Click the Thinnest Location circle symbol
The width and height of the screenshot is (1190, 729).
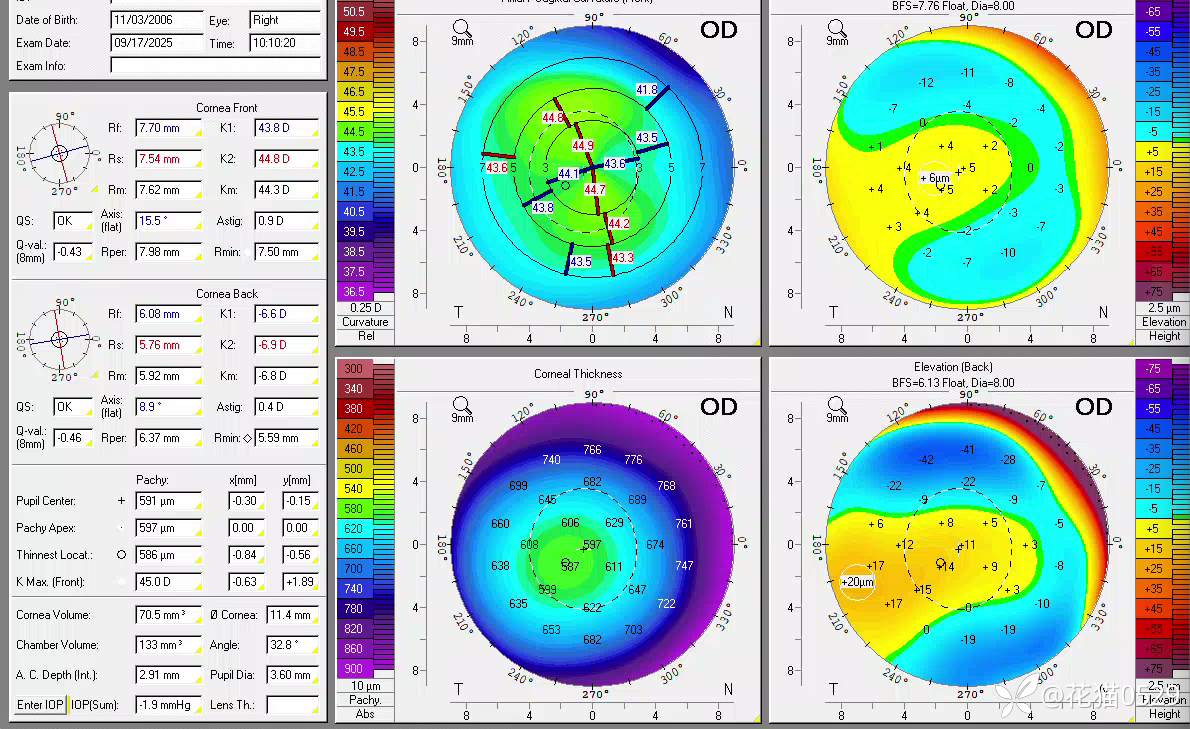coord(121,555)
